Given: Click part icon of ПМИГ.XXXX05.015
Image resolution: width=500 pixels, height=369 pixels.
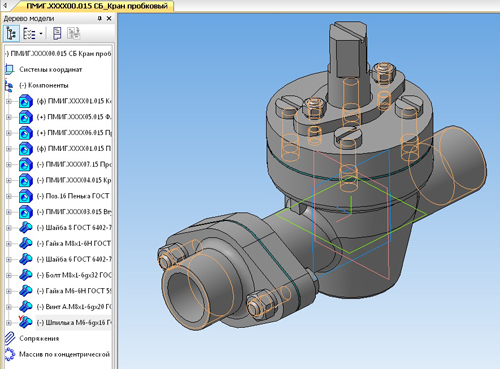Looking at the screenshot, I should pyautogui.click(x=26, y=117).
